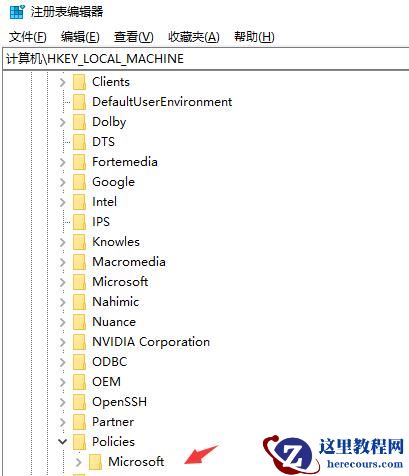The image size is (409, 476).
Task: Select the OEM key label
Action: (106, 382)
